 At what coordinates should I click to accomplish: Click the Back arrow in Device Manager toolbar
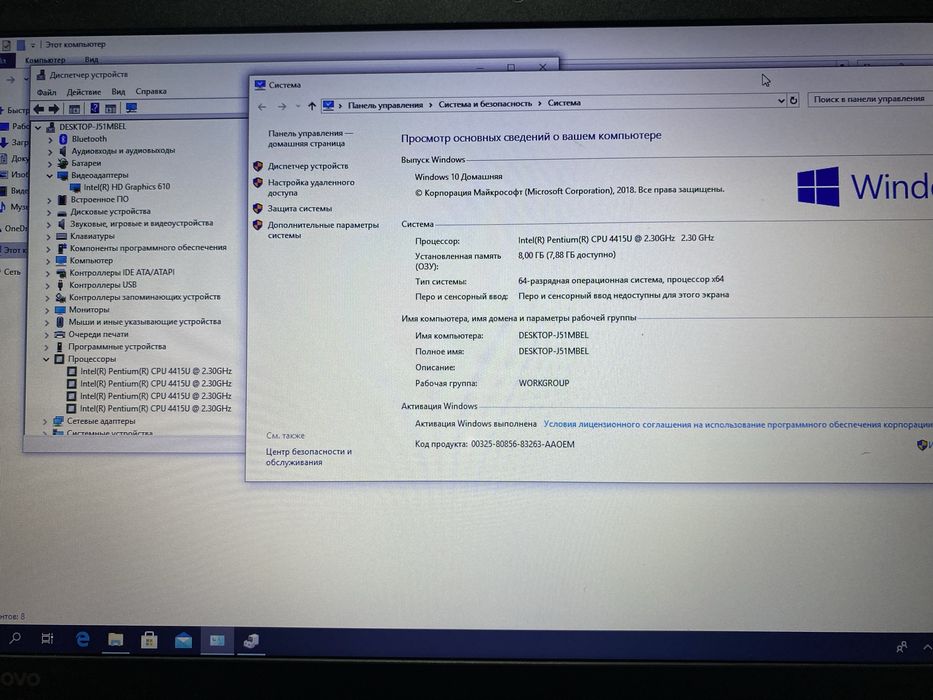pyautogui.click(x=39, y=108)
